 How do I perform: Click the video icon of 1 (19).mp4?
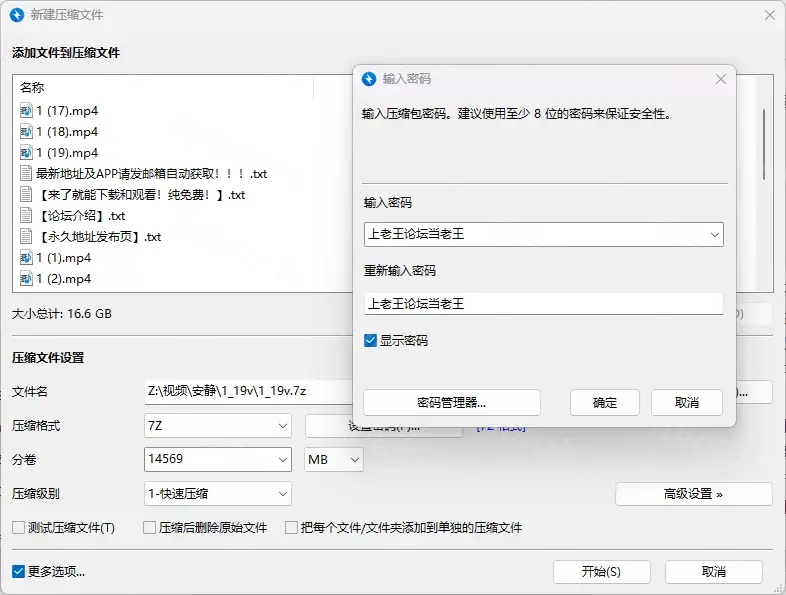point(26,152)
